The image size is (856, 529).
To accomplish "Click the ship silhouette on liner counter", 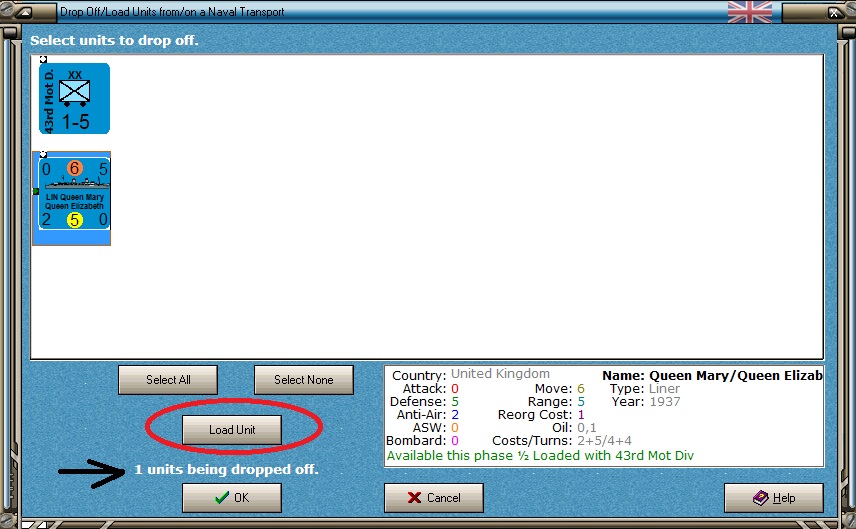I will [x=76, y=183].
